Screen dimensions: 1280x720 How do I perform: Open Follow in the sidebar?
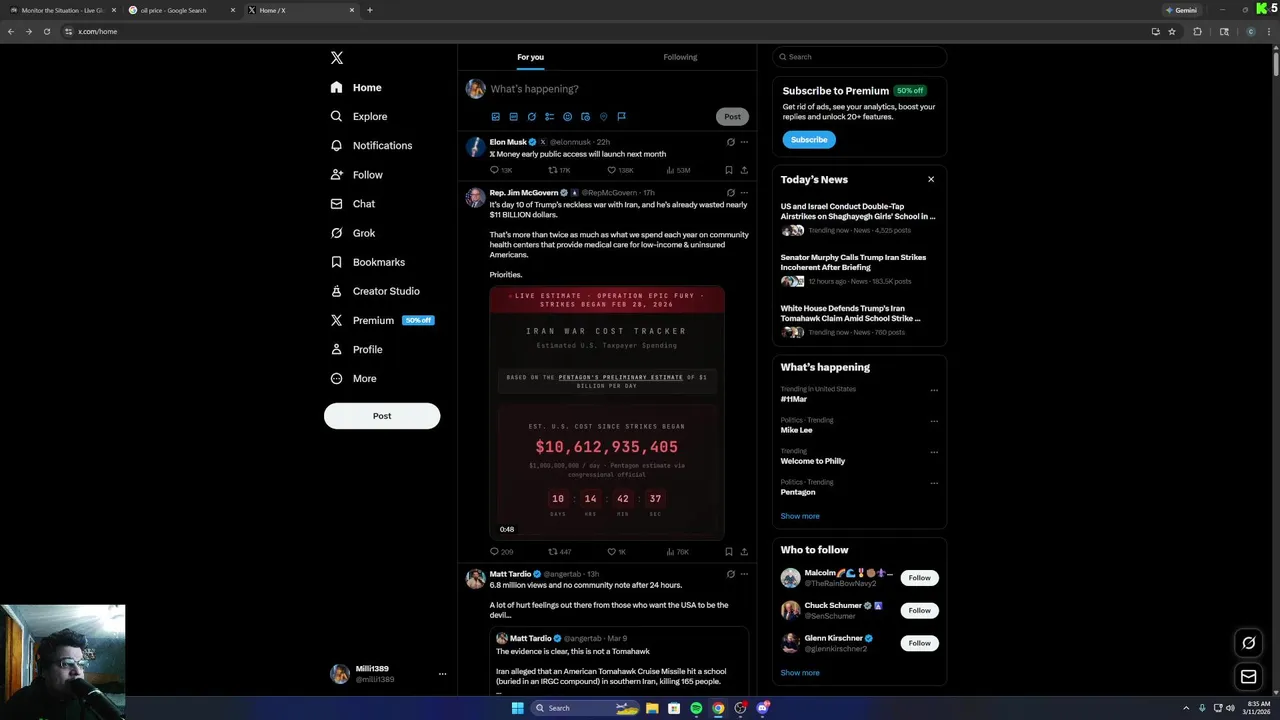(x=357, y=175)
